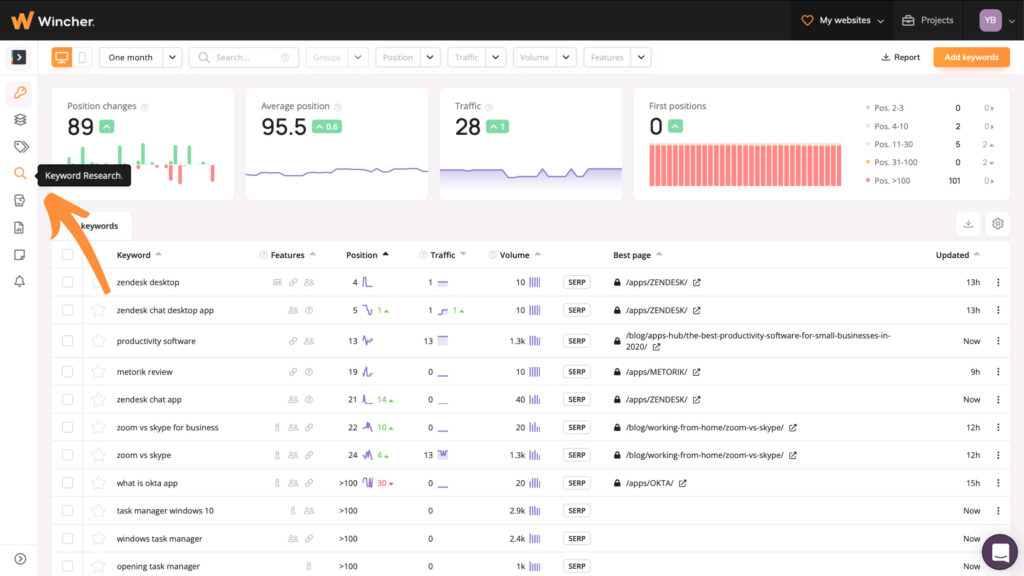This screenshot has height=576, width=1024.
Task: Open row menu for metorik review
Action: [998, 372]
